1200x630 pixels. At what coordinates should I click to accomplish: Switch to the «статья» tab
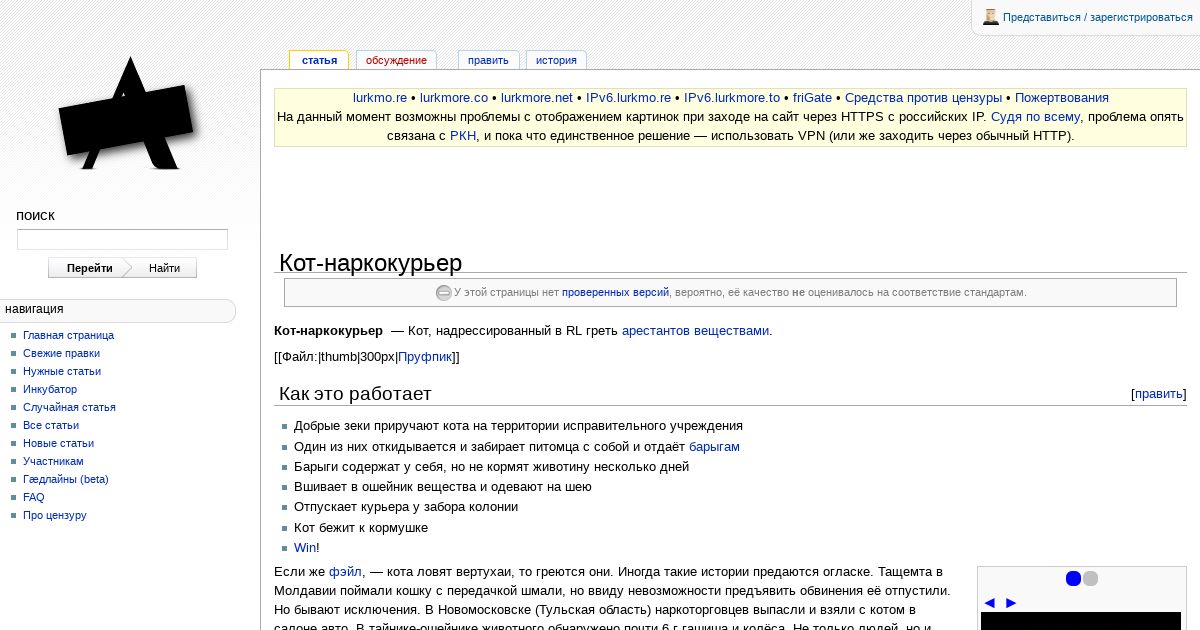319,60
